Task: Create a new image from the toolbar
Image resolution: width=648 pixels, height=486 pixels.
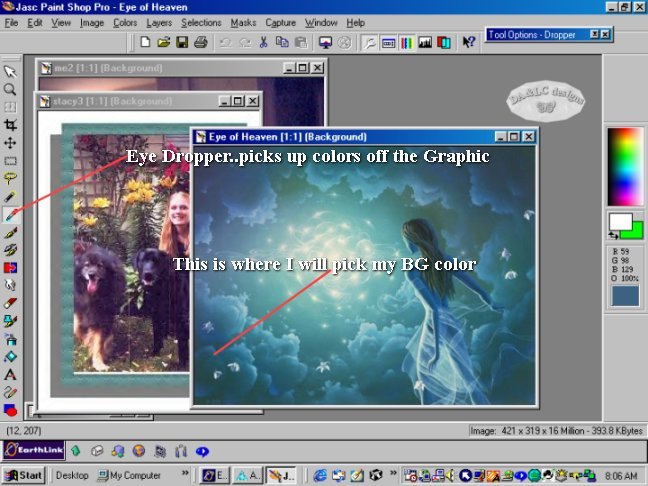Action: tap(145, 42)
